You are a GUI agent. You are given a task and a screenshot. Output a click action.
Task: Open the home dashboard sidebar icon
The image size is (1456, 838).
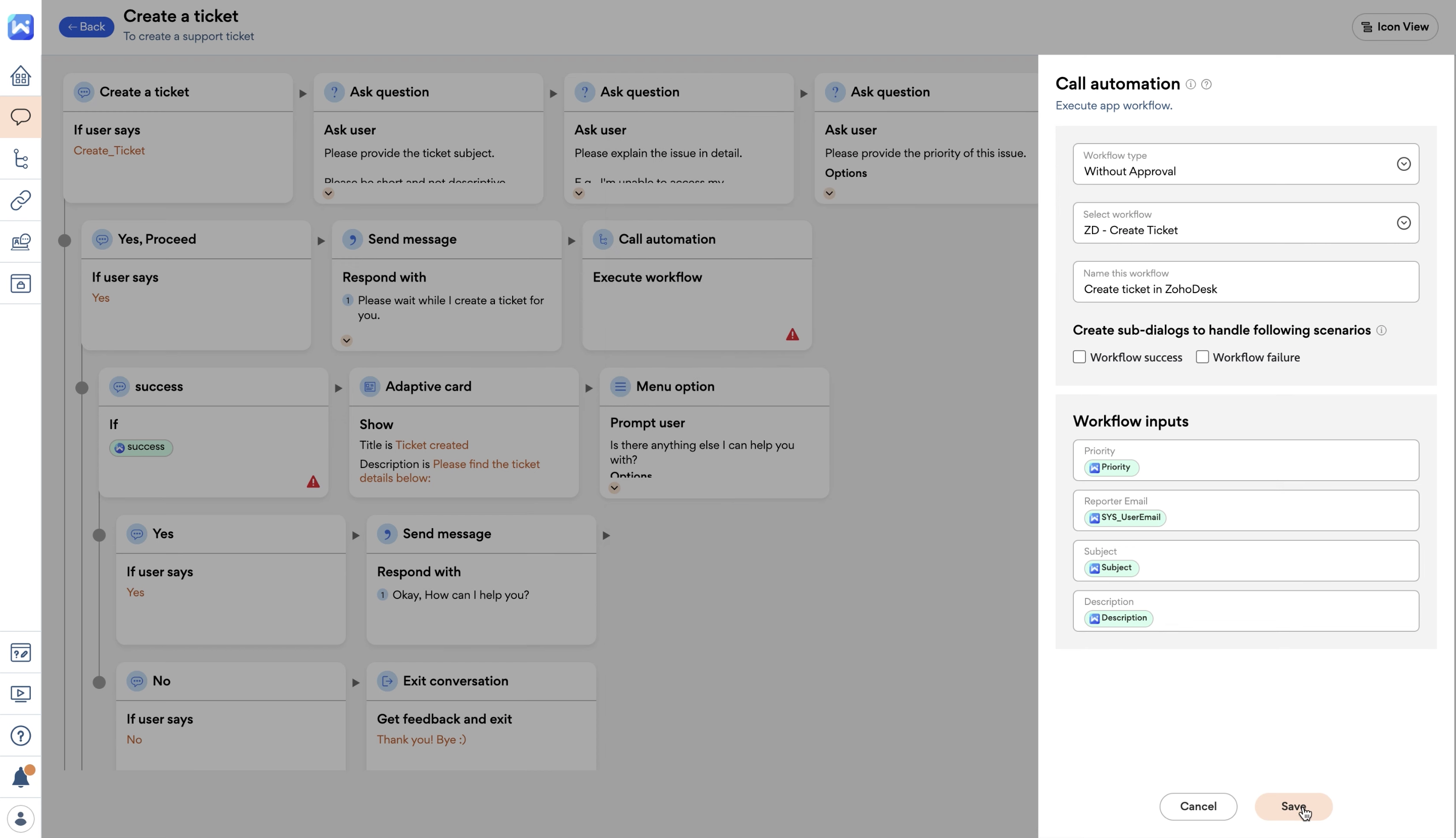tap(21, 75)
